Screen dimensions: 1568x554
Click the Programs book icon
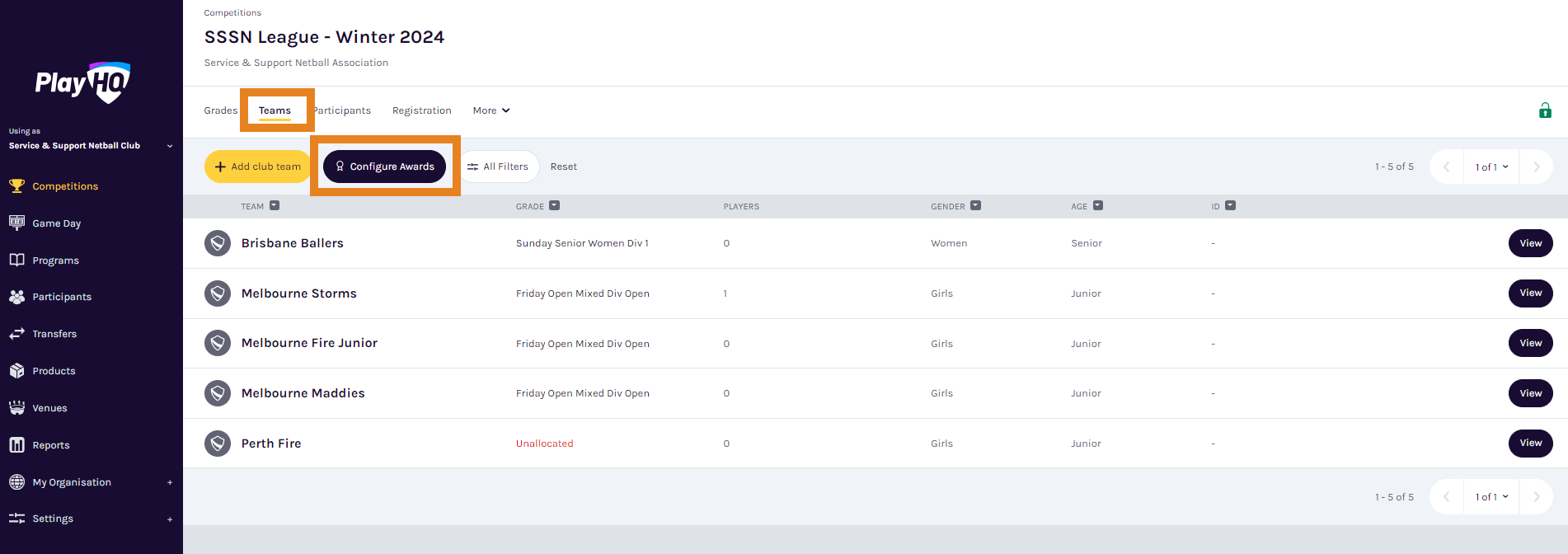(16, 260)
